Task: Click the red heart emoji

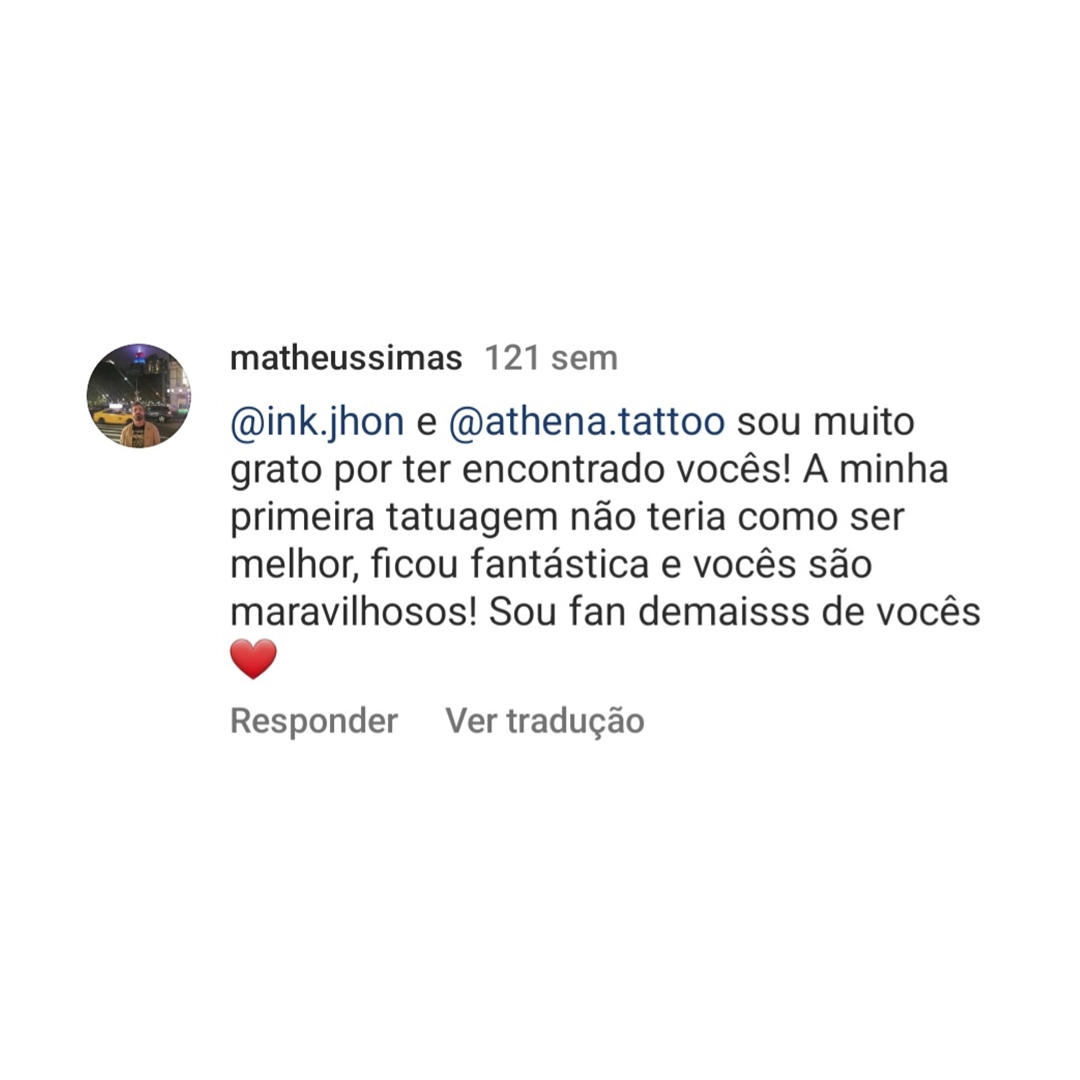Action: coord(253,658)
